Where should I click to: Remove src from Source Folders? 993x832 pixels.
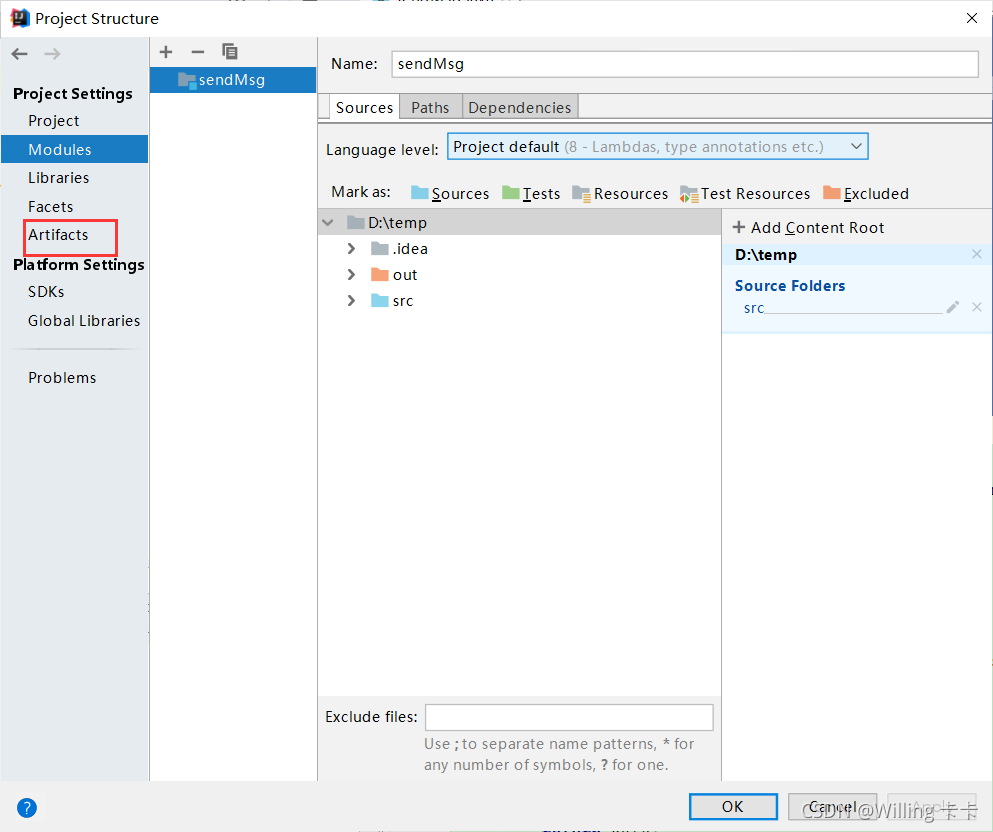coord(977,307)
